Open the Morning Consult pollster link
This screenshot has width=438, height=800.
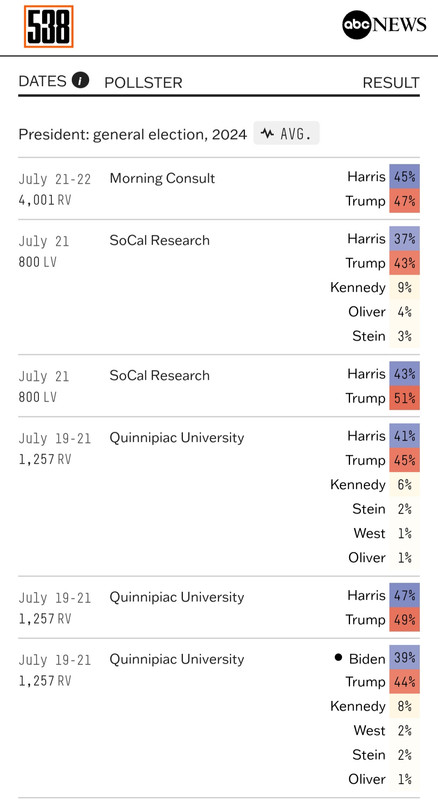tap(162, 178)
